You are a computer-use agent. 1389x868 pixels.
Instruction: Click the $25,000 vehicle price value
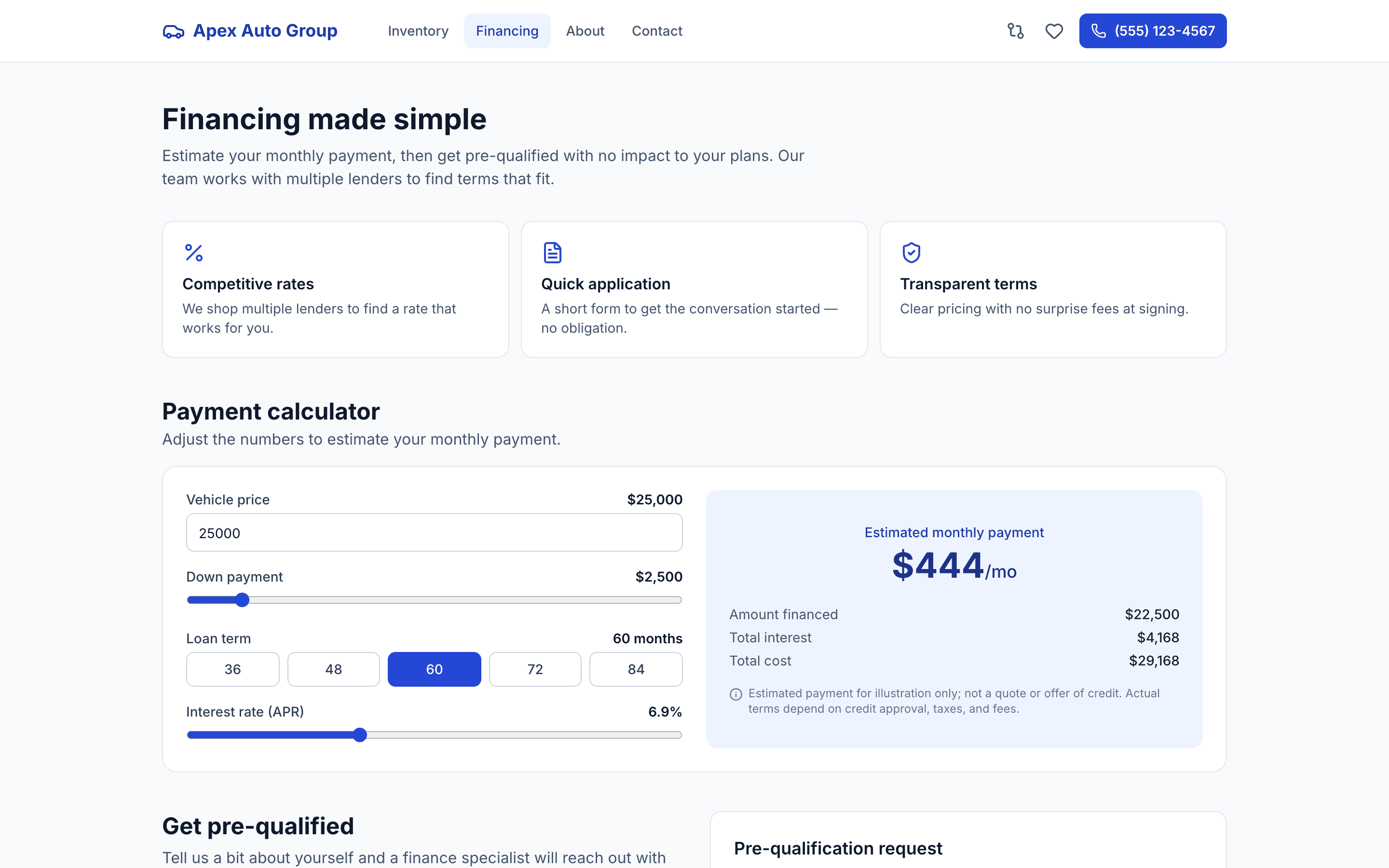click(x=654, y=500)
